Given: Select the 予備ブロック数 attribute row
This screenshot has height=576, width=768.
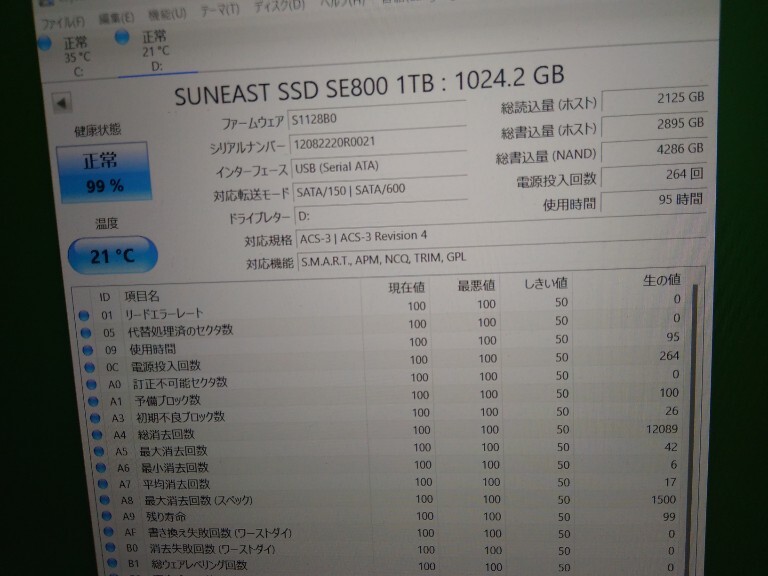Looking at the screenshot, I should [x=387, y=396].
